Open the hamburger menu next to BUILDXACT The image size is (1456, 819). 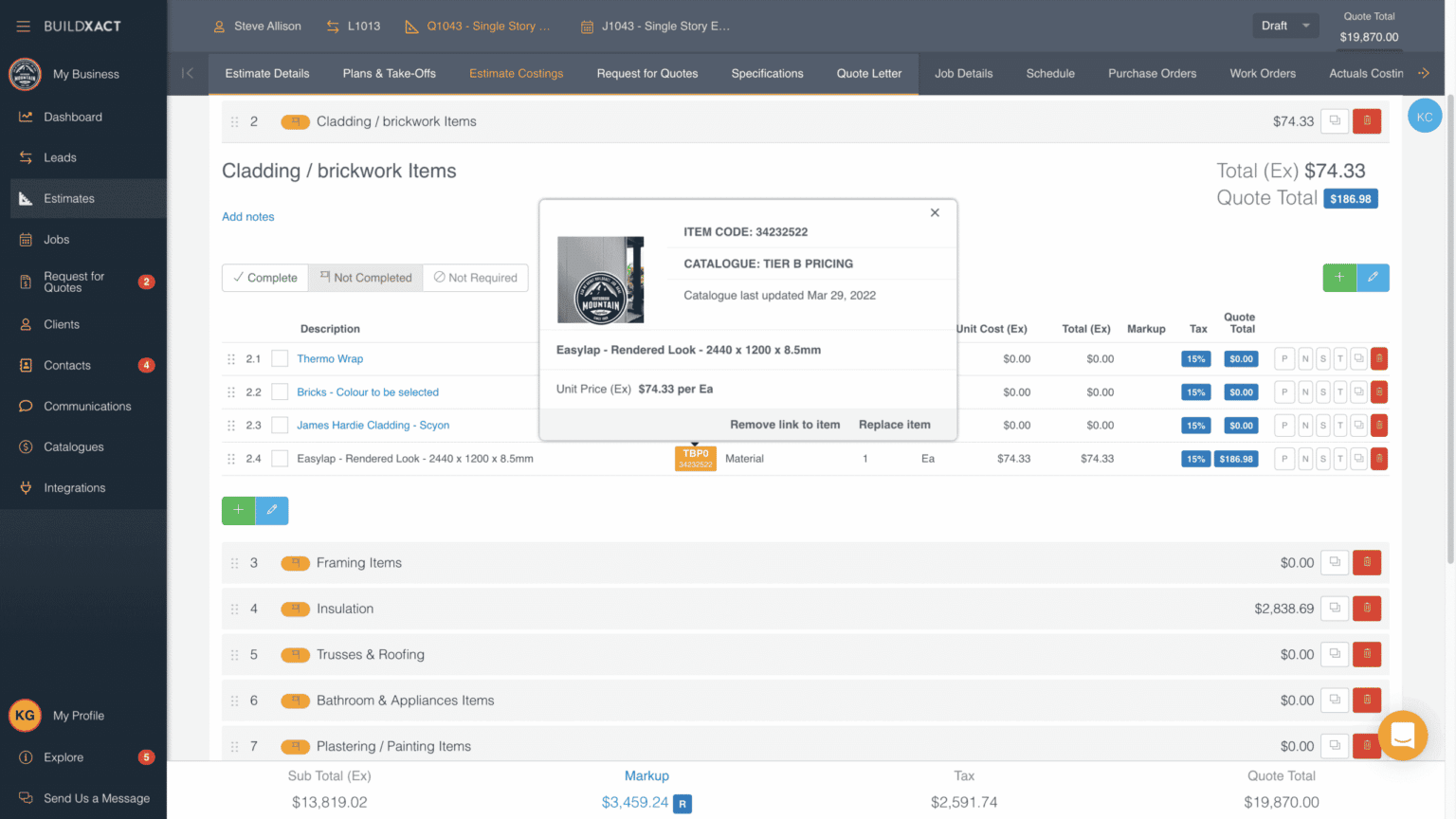pyautogui.click(x=23, y=26)
